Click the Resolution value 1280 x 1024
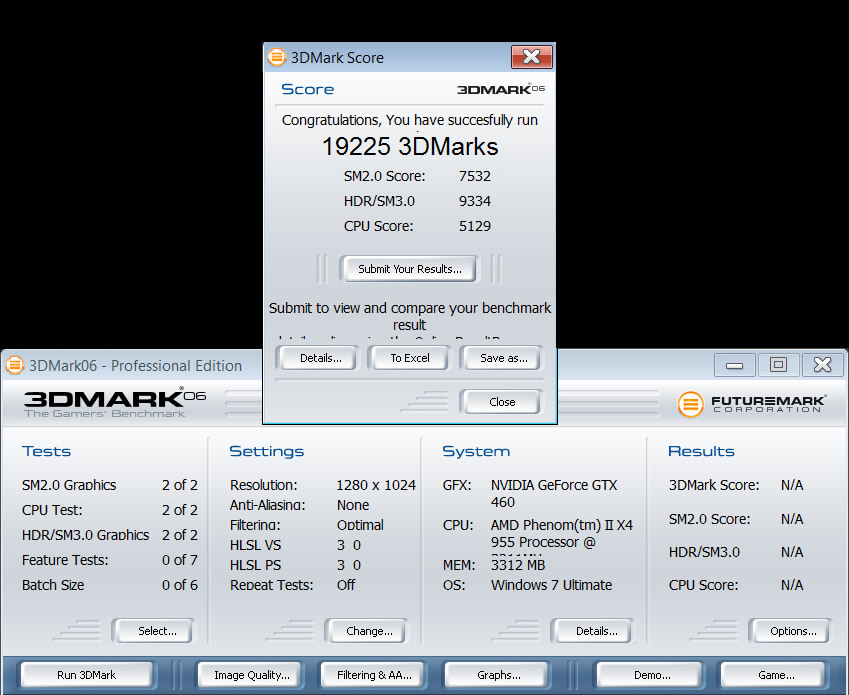The width and height of the screenshot is (849, 695). [376, 485]
